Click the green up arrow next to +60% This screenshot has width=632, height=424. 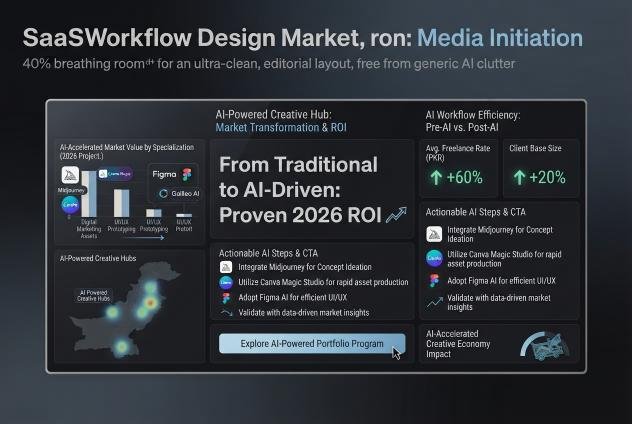coord(436,177)
